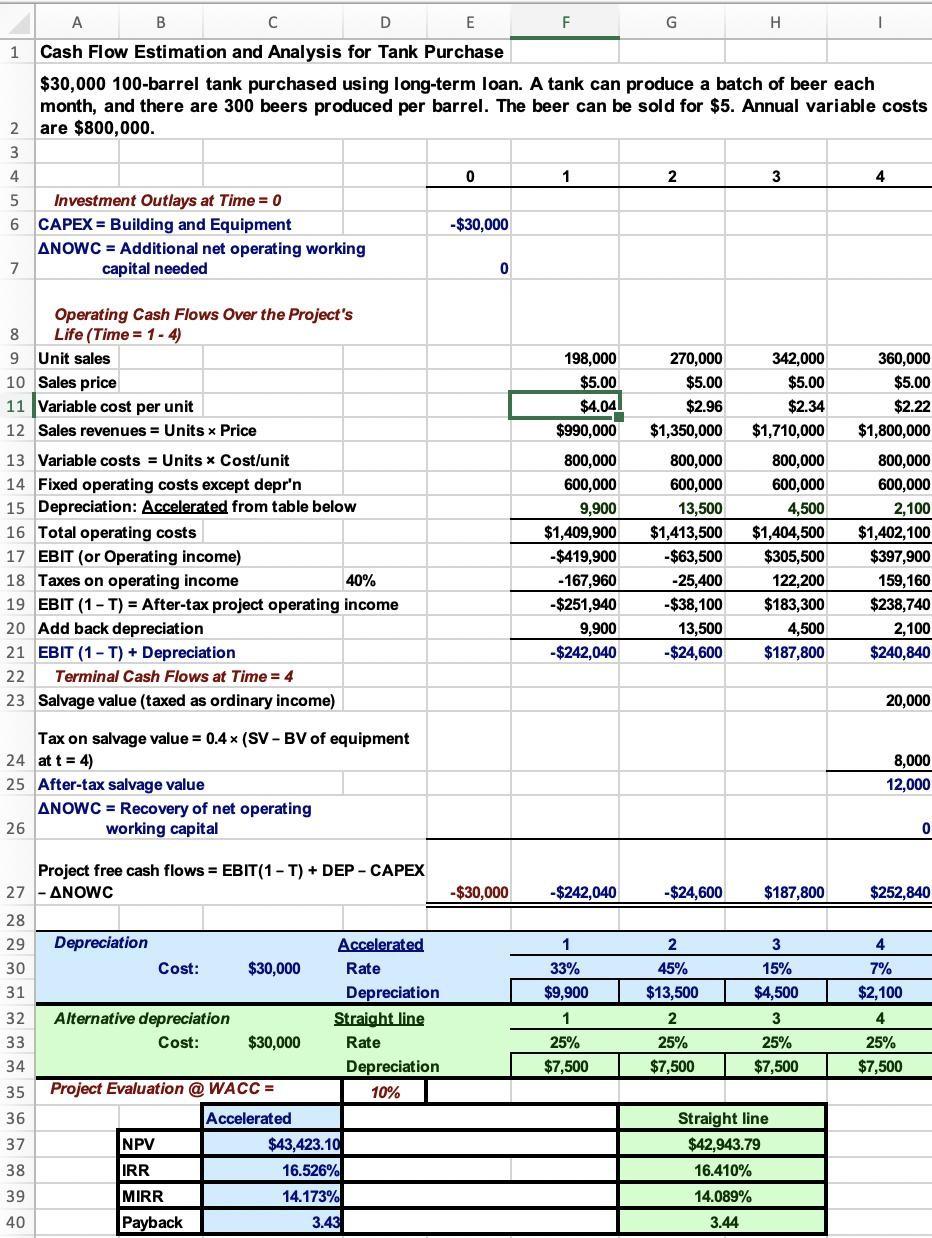Select the Payback 3.43 cell
The width and height of the screenshot is (932, 1238).
point(272,1221)
